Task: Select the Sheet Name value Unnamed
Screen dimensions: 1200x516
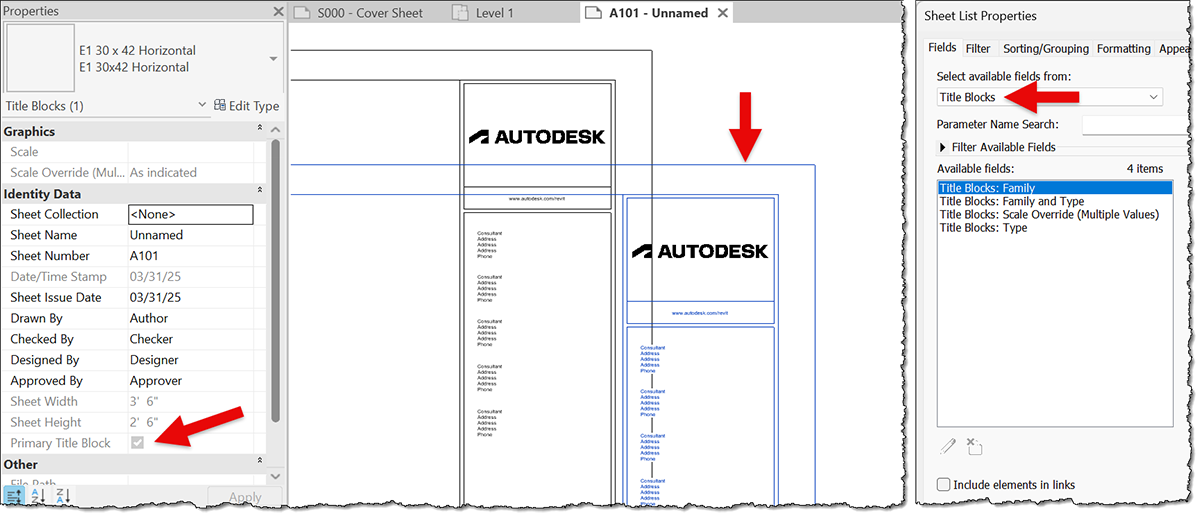Action: [156, 235]
